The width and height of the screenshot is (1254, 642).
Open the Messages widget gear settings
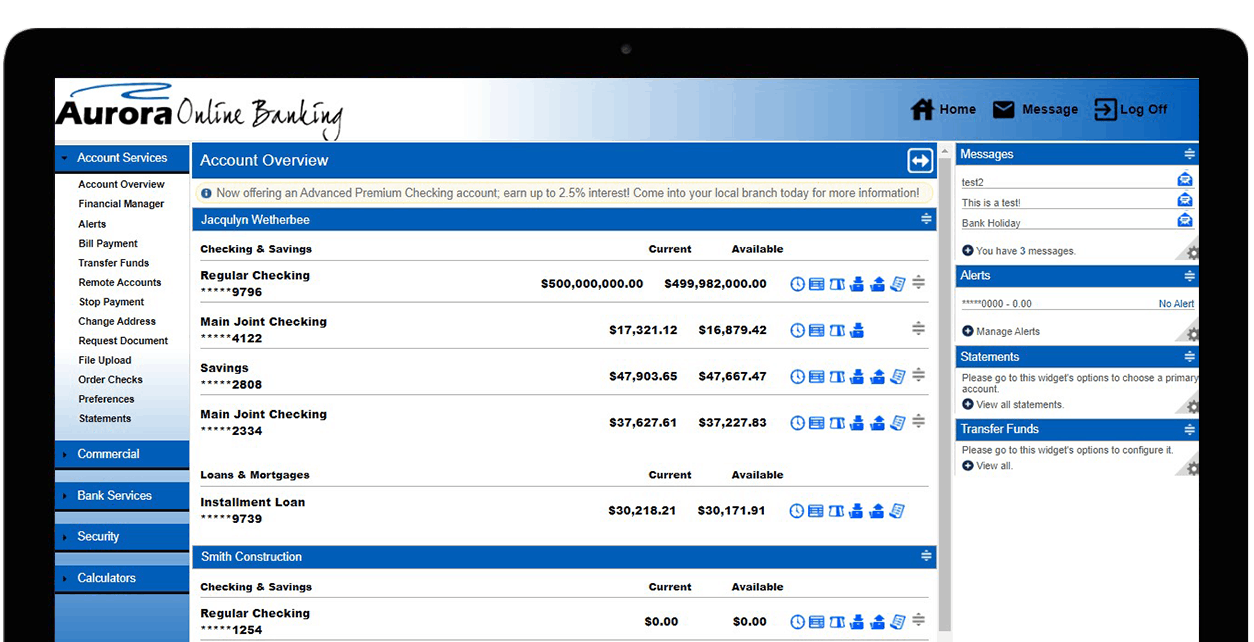click(1192, 253)
